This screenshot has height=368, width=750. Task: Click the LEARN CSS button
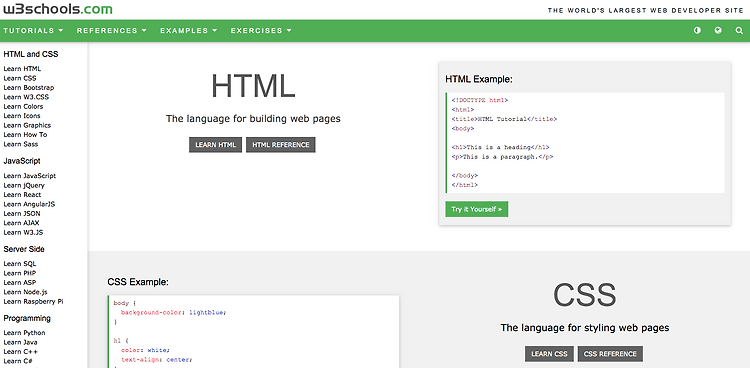coord(549,354)
